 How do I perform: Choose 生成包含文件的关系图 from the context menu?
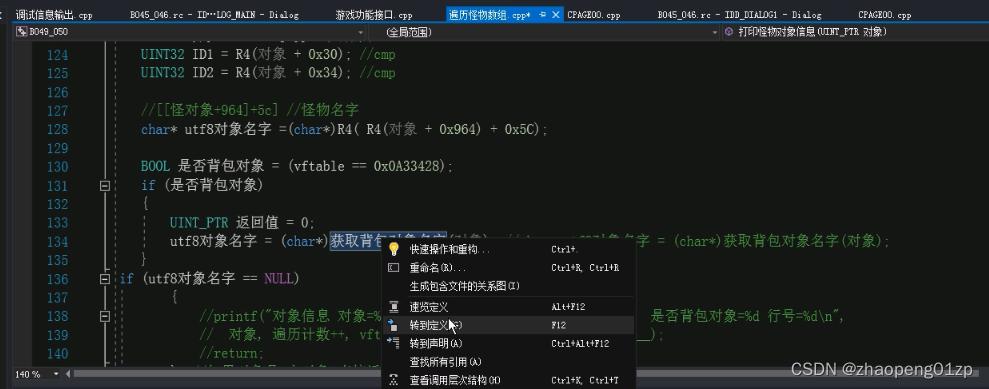coord(508,286)
